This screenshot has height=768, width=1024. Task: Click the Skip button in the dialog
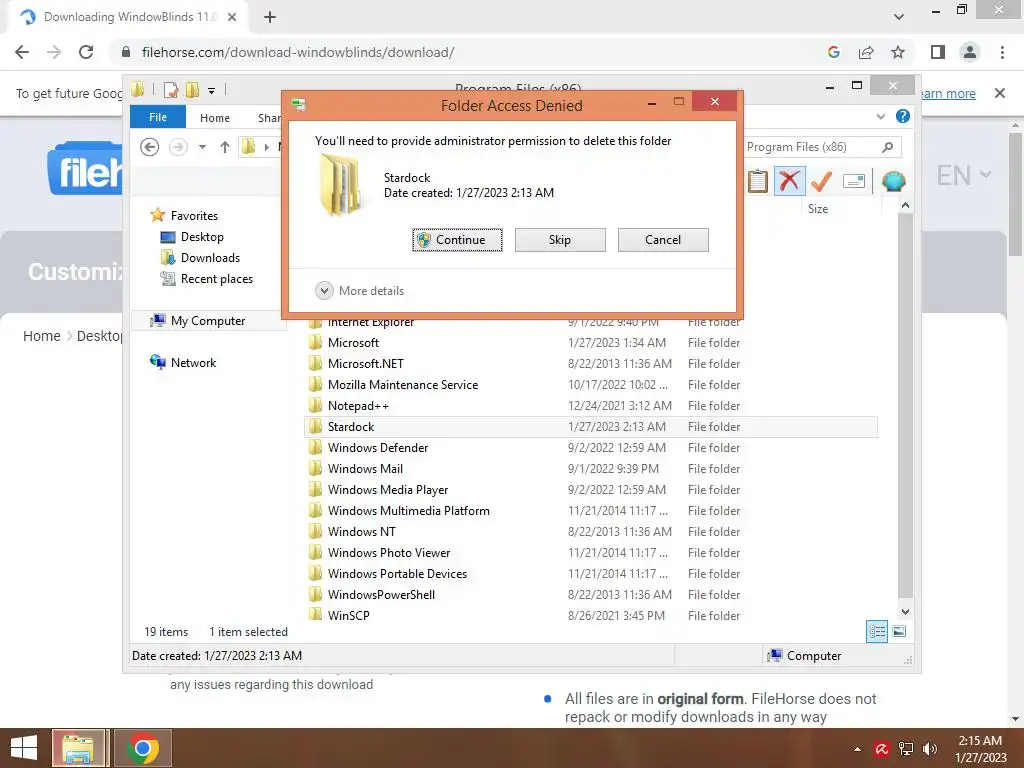click(560, 240)
